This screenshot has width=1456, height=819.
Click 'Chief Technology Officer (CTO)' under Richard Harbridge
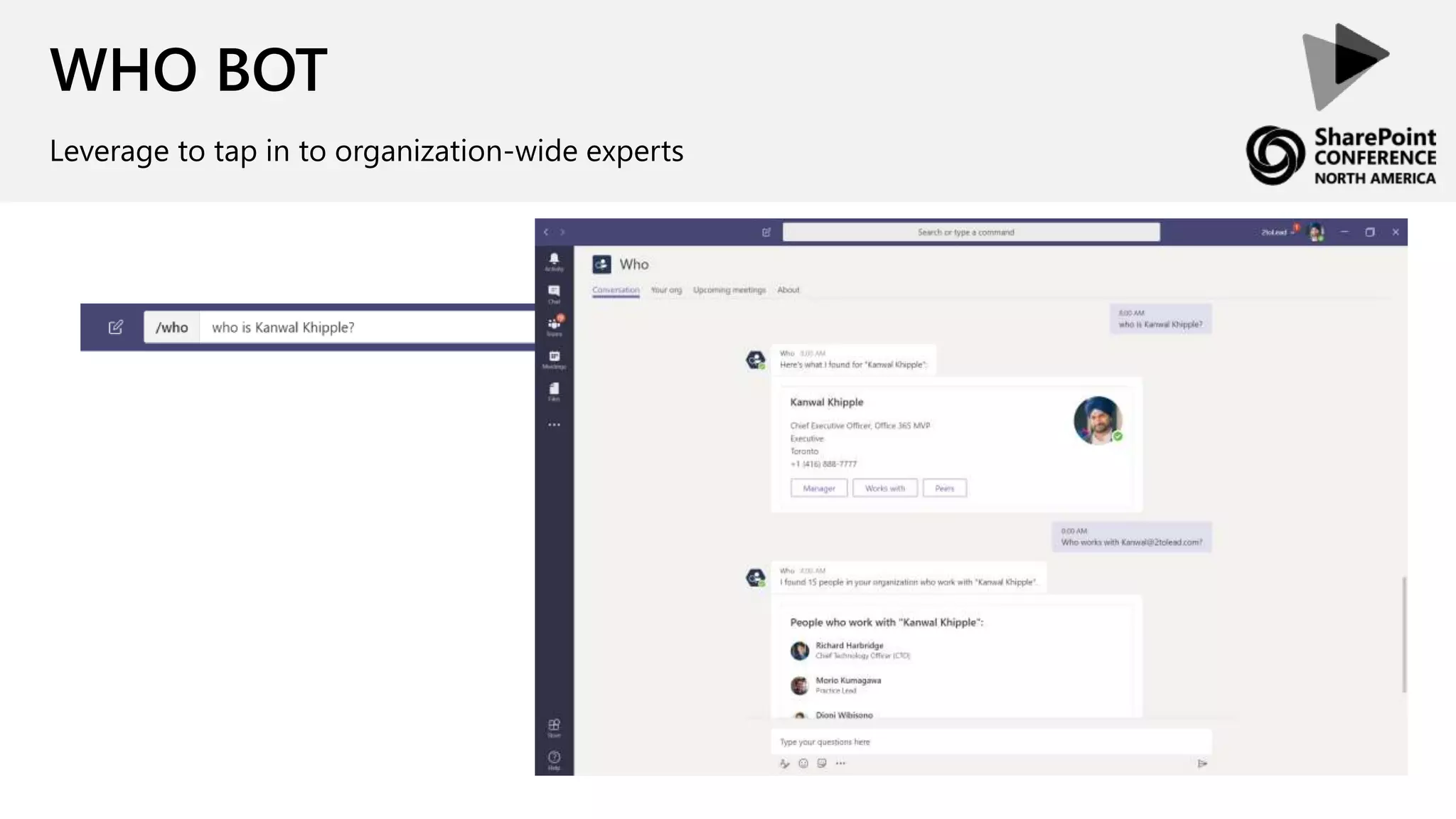click(x=862, y=655)
